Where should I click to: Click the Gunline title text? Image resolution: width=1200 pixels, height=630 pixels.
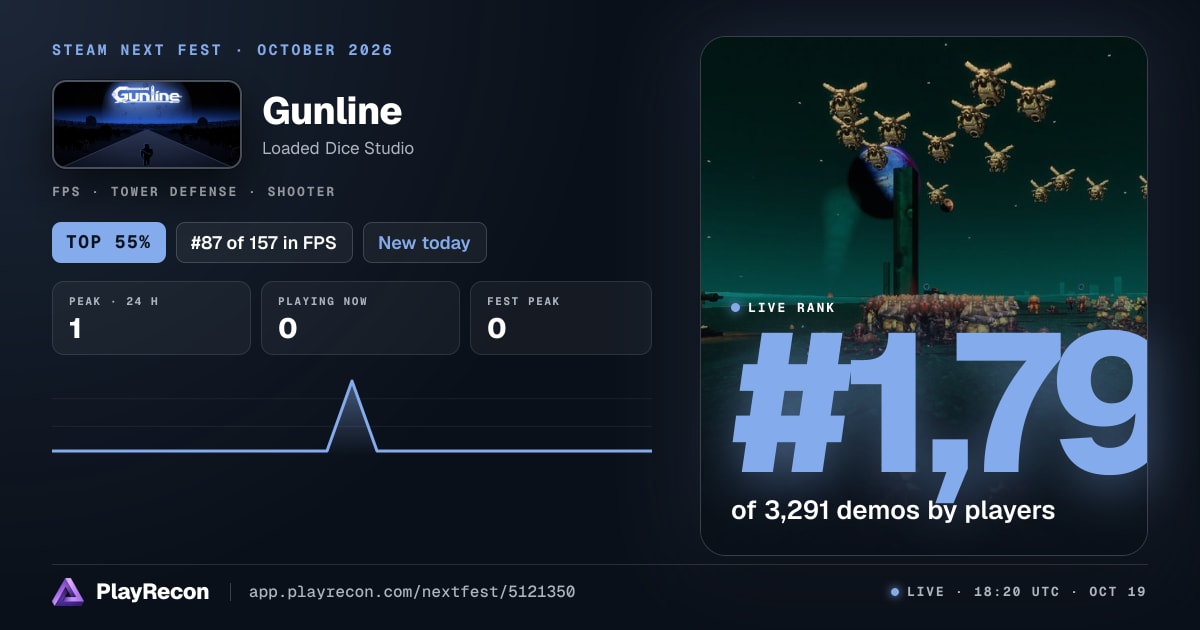(x=332, y=110)
